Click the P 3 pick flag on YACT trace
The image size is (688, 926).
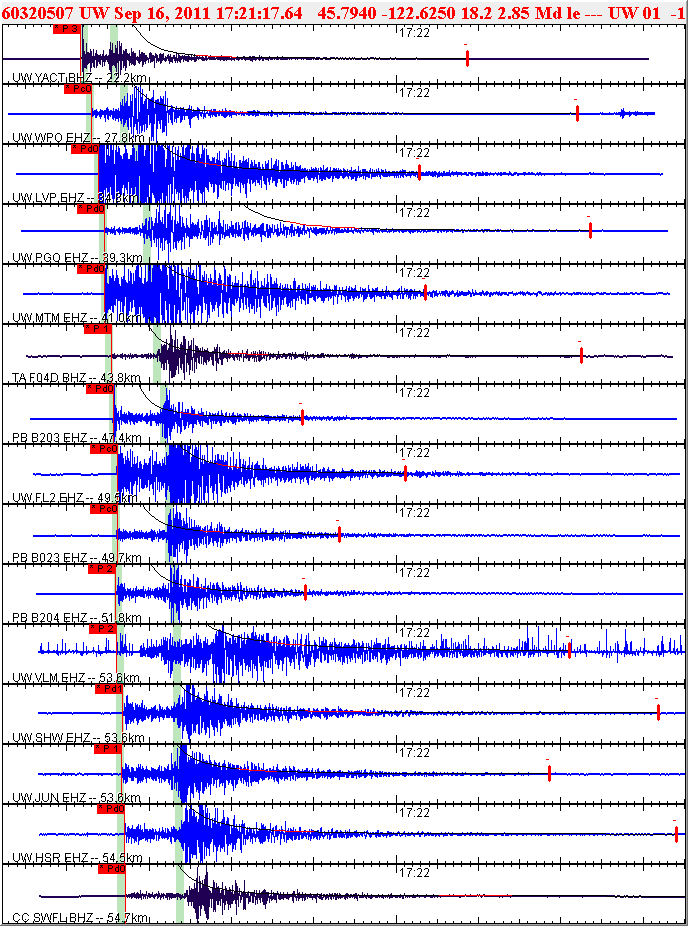click(66, 29)
